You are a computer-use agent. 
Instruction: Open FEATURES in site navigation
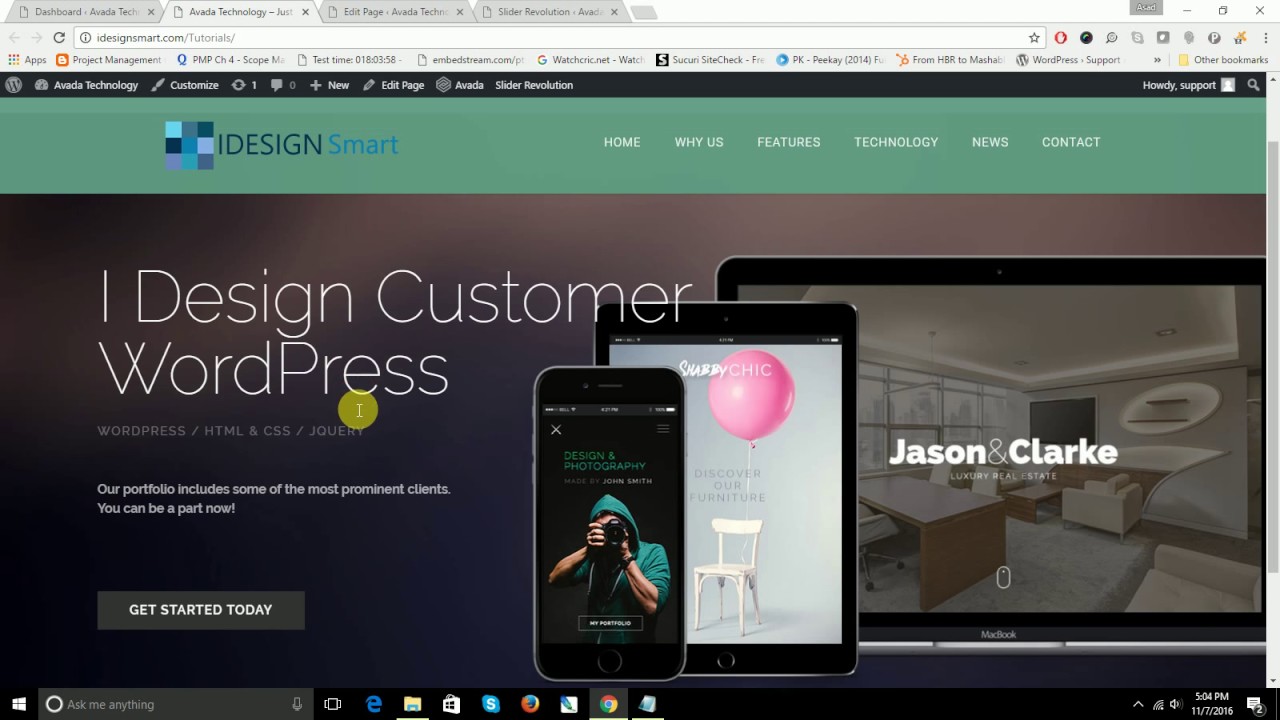pyautogui.click(x=789, y=142)
